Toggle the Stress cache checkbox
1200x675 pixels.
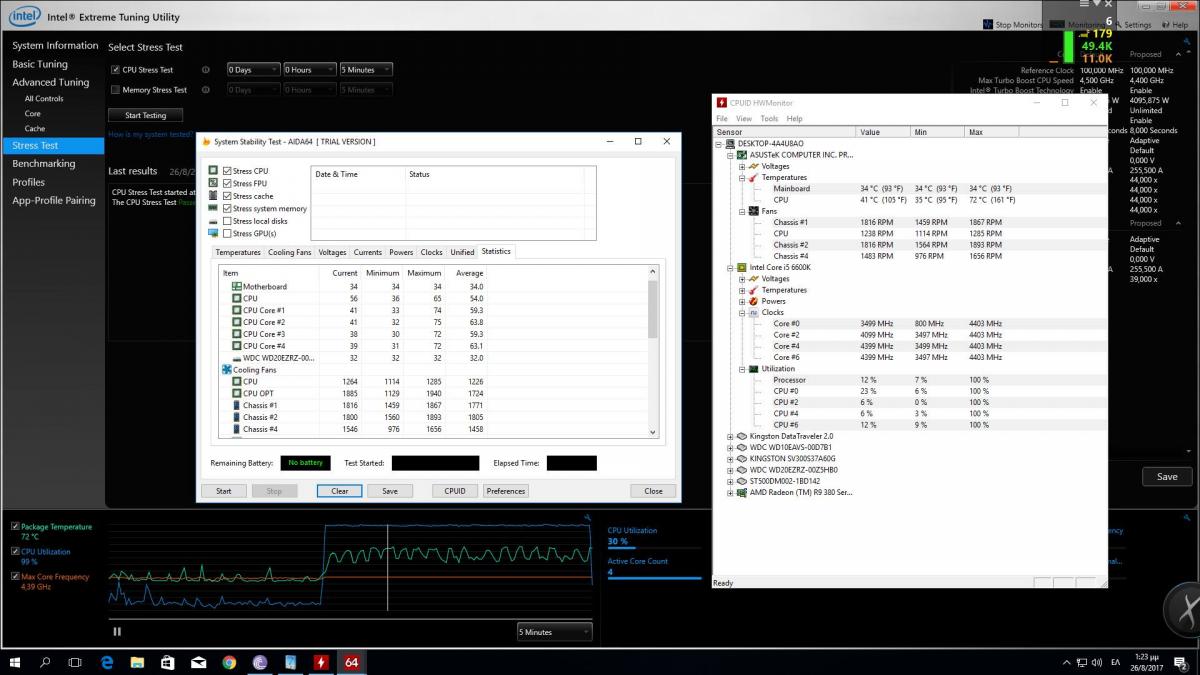click(x=227, y=196)
